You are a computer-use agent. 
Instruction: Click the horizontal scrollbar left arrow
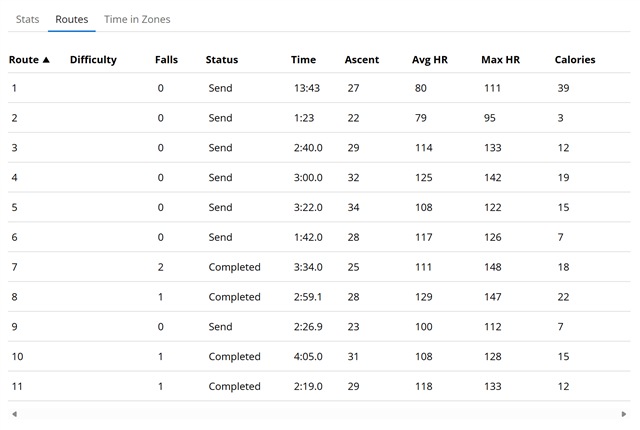coord(13,413)
